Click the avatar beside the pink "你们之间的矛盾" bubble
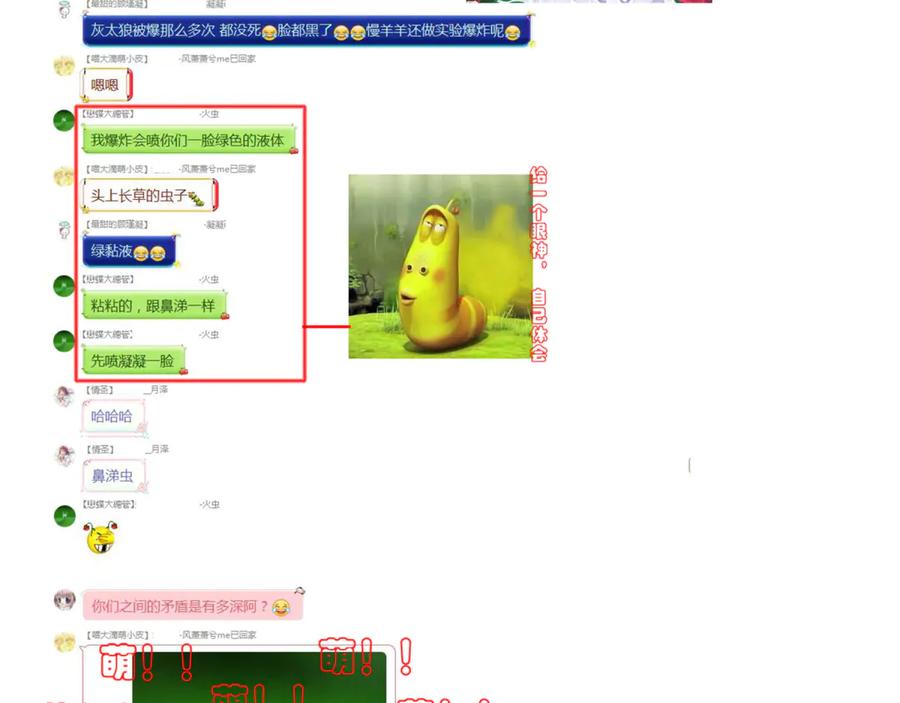900x703 pixels. (64, 600)
